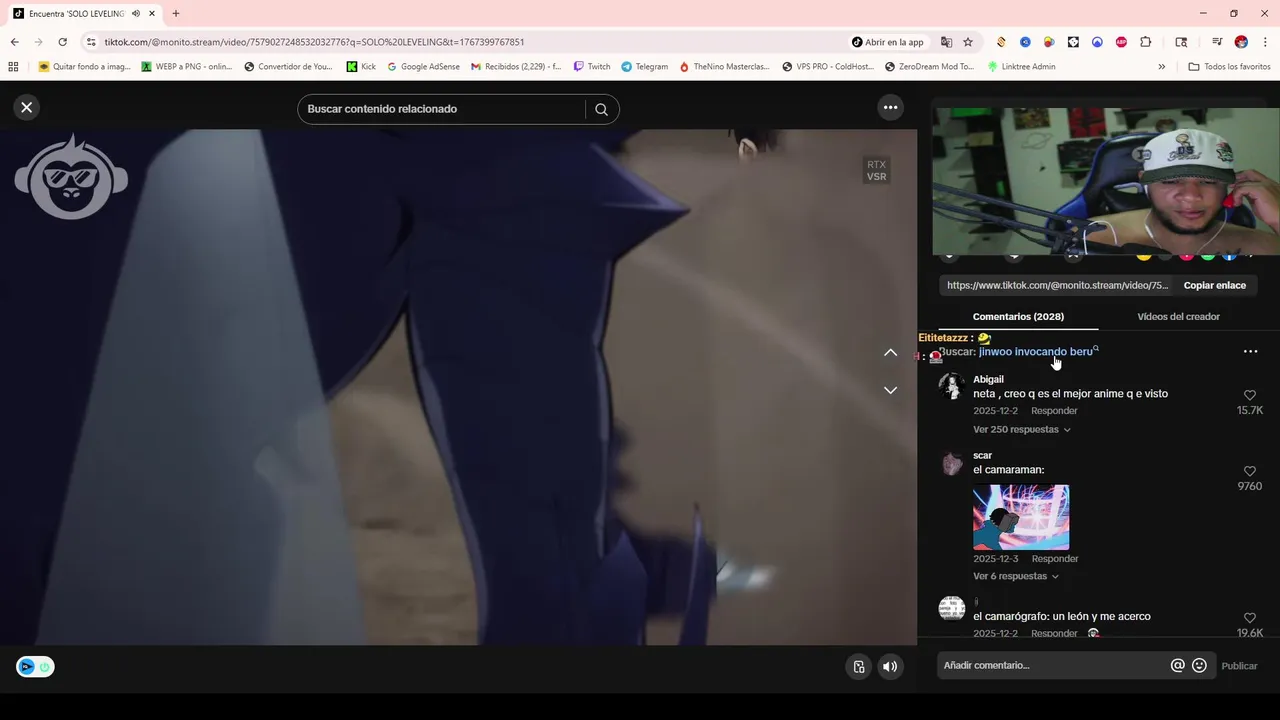1280x720 pixels.
Task: Open the 'Telegram' bookmark
Action: coord(644,67)
